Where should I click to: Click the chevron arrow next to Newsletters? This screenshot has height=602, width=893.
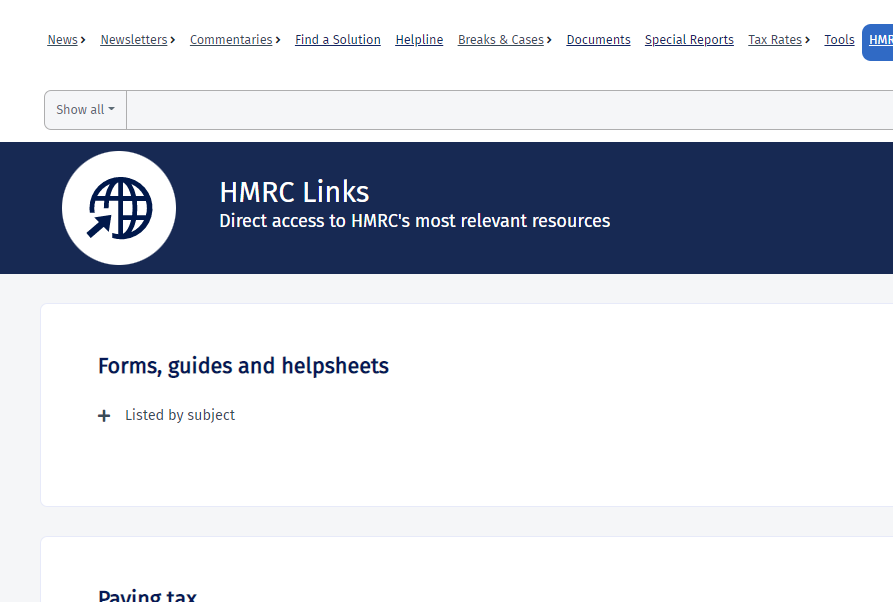[x=173, y=40]
